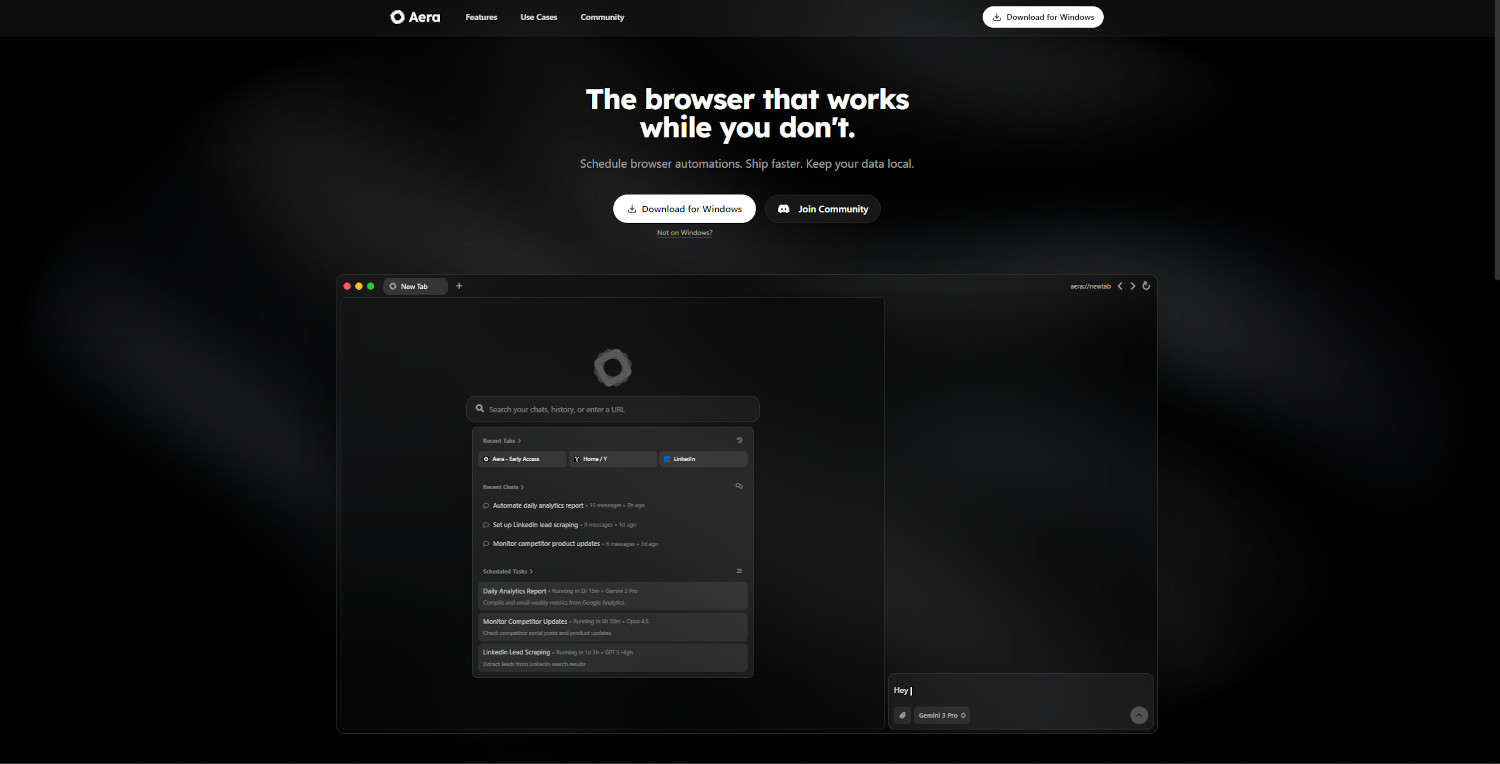Click the browser back arrow
Image resolution: width=1500 pixels, height=764 pixels.
click(1120, 286)
